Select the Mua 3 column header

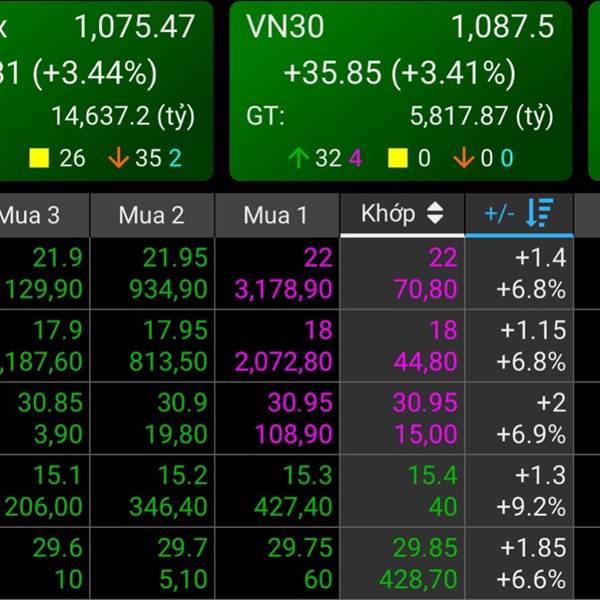[x=44, y=215]
